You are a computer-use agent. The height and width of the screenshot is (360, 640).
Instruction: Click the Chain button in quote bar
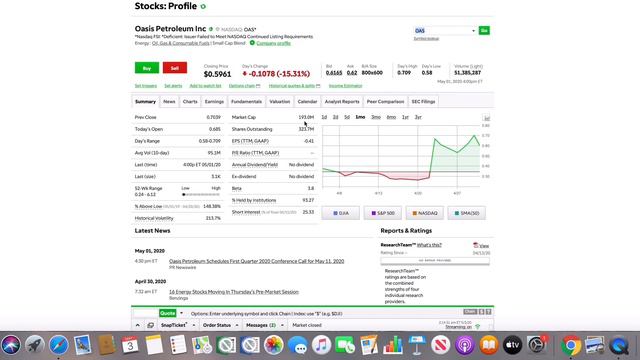[x=470, y=312]
